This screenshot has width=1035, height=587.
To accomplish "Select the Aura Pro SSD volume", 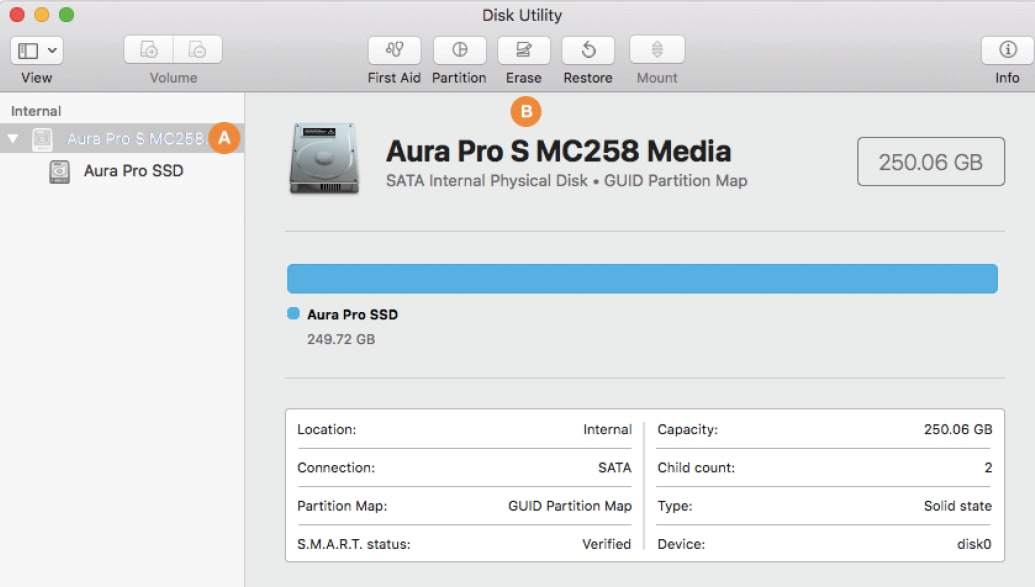I will pyautogui.click(x=133, y=171).
